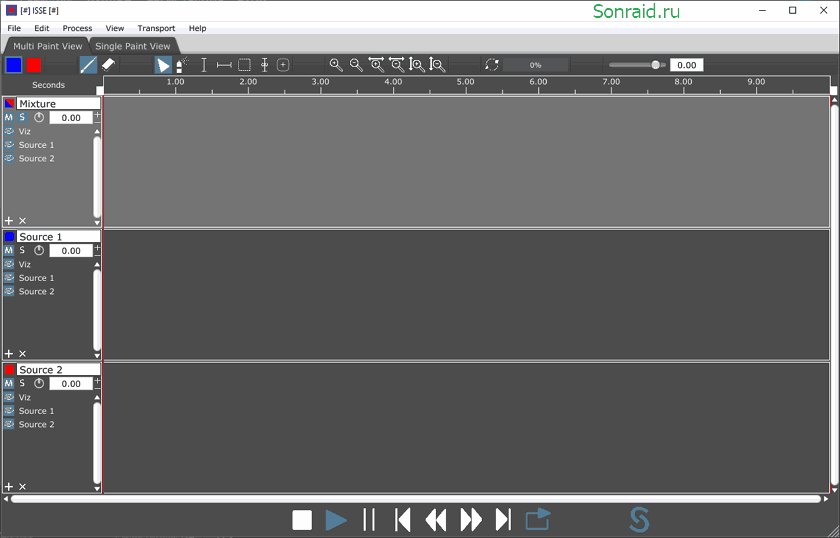Toggle Source 2 layer eye in Mixture track
840x538 pixels.
click(x=9, y=158)
